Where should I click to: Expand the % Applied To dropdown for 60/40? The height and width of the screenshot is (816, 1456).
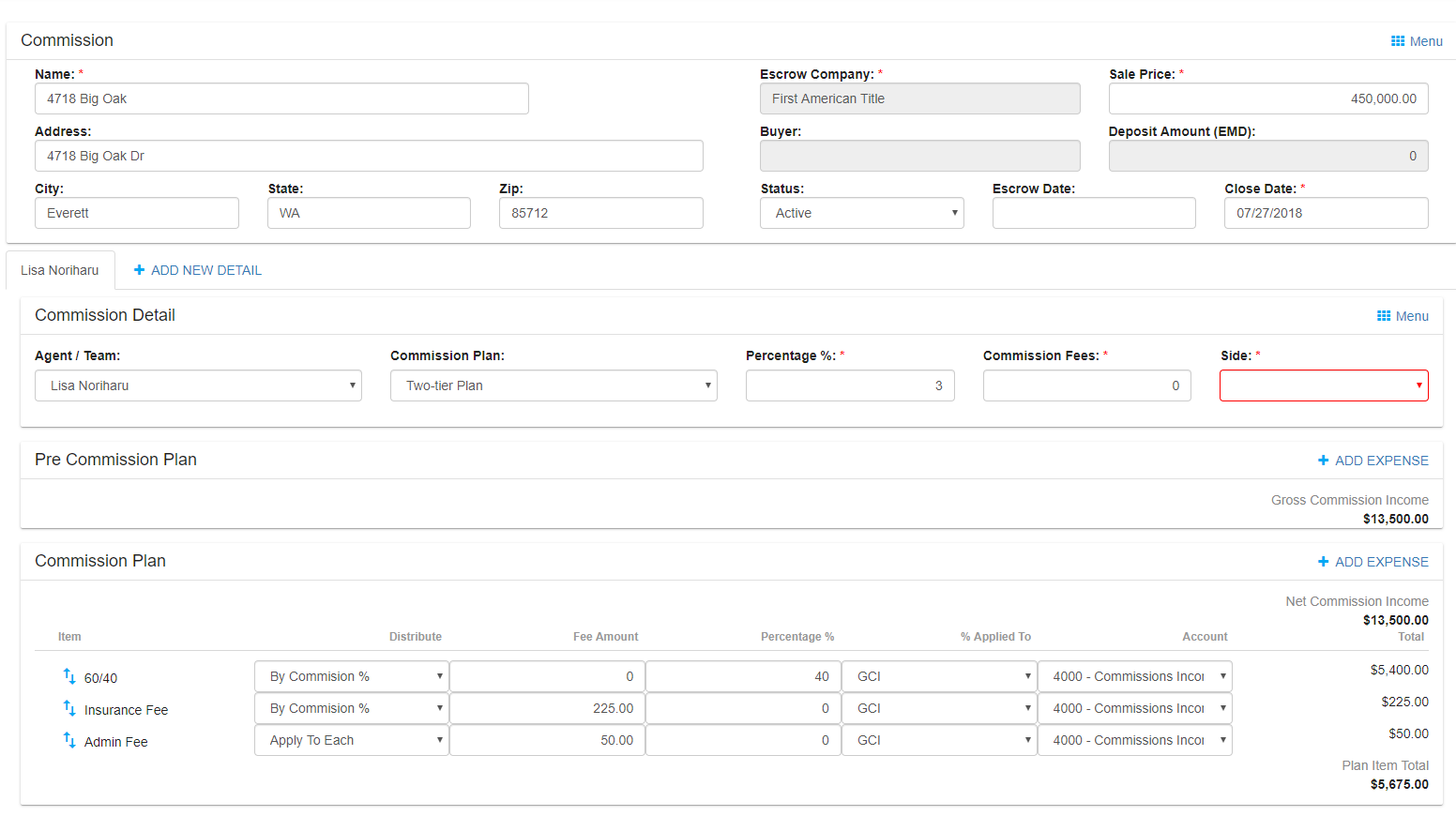point(938,676)
